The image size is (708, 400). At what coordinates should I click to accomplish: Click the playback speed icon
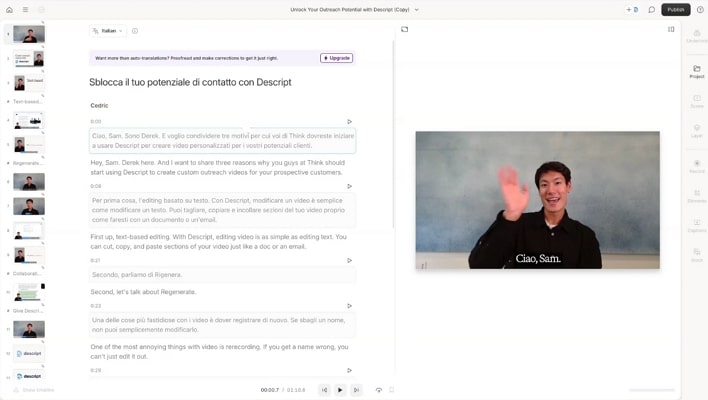click(378, 390)
